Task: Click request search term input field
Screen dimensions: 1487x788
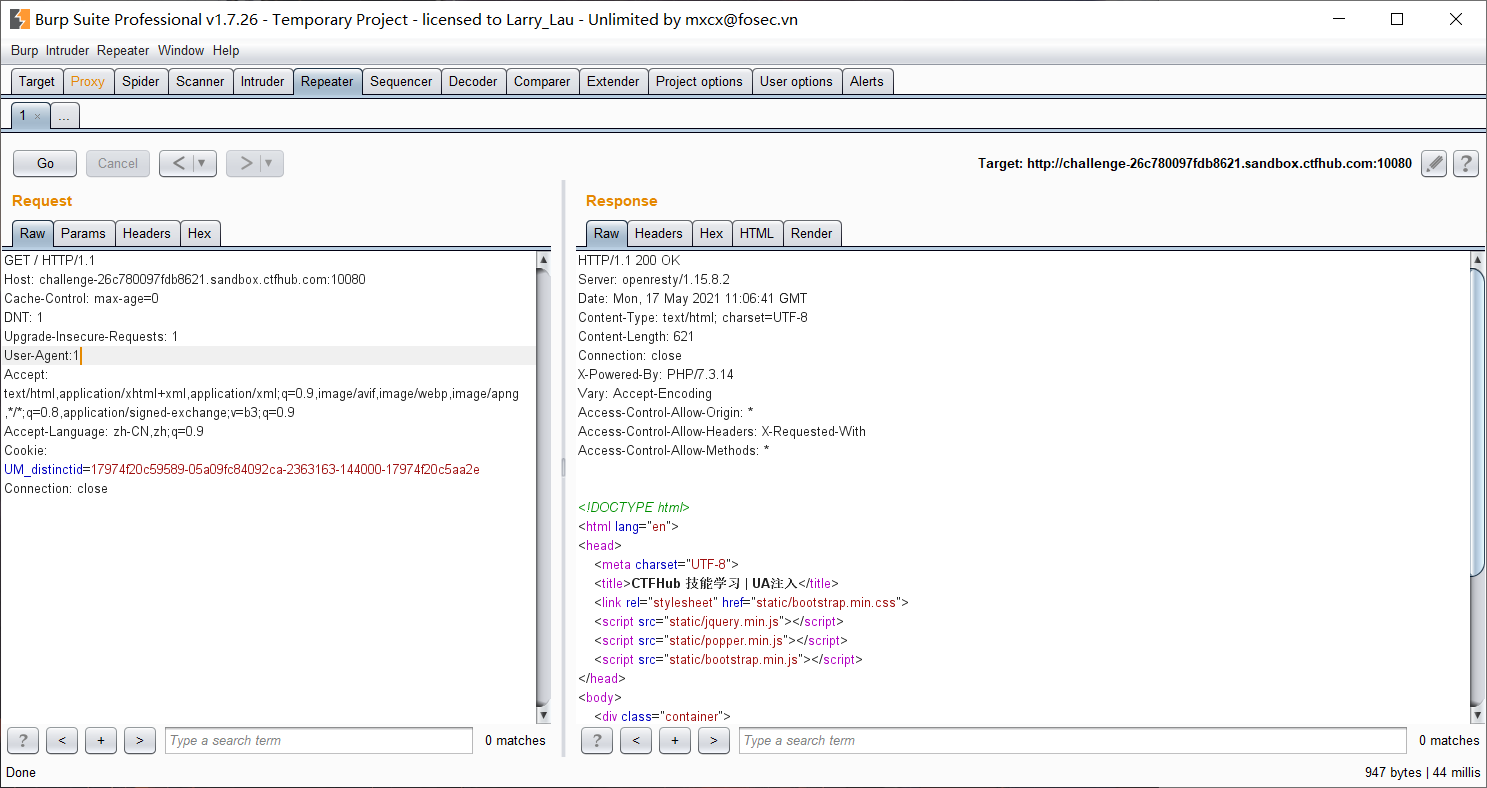Action: [x=318, y=740]
